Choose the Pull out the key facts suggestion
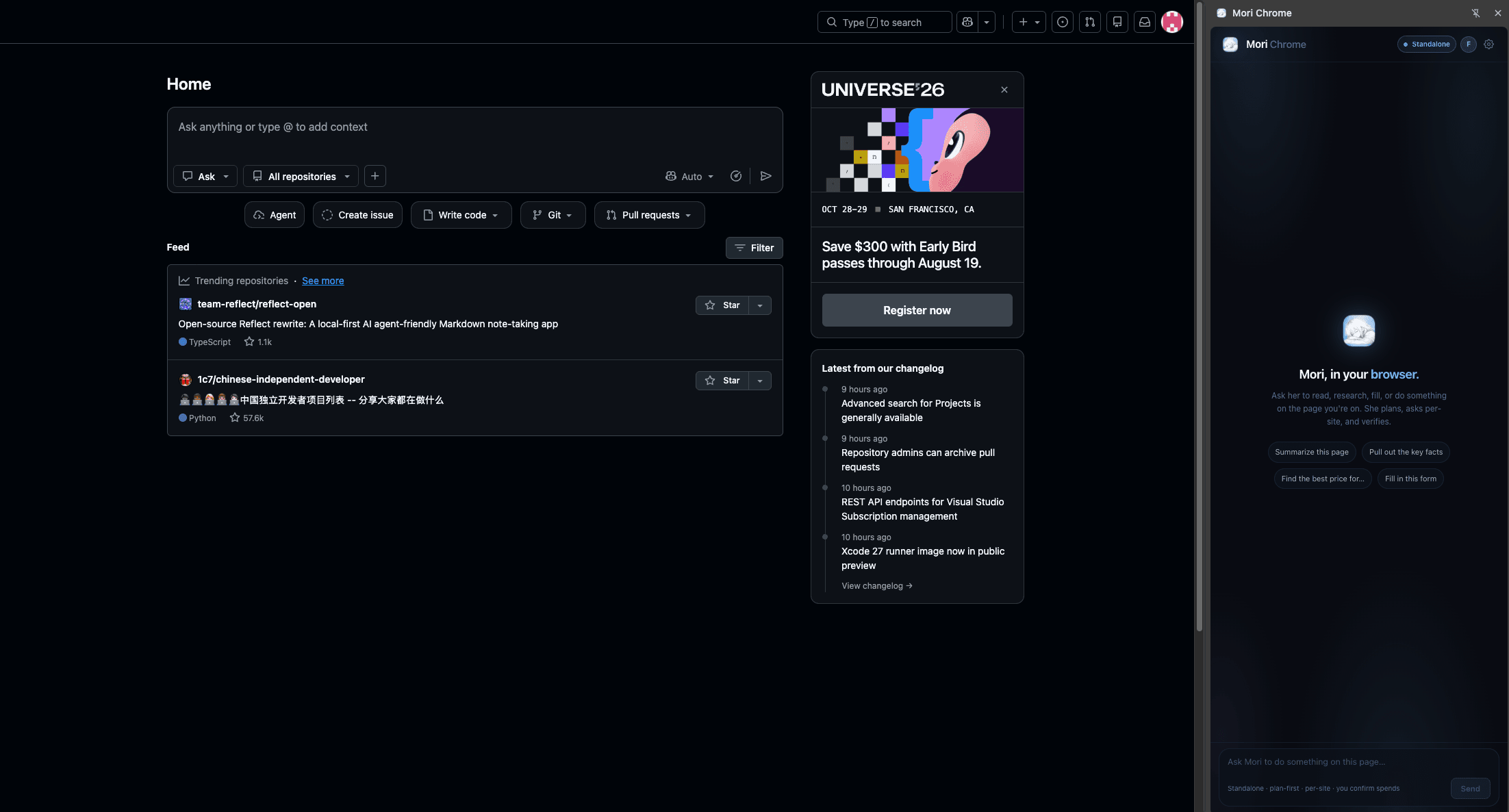The image size is (1509, 812). coord(1406,452)
